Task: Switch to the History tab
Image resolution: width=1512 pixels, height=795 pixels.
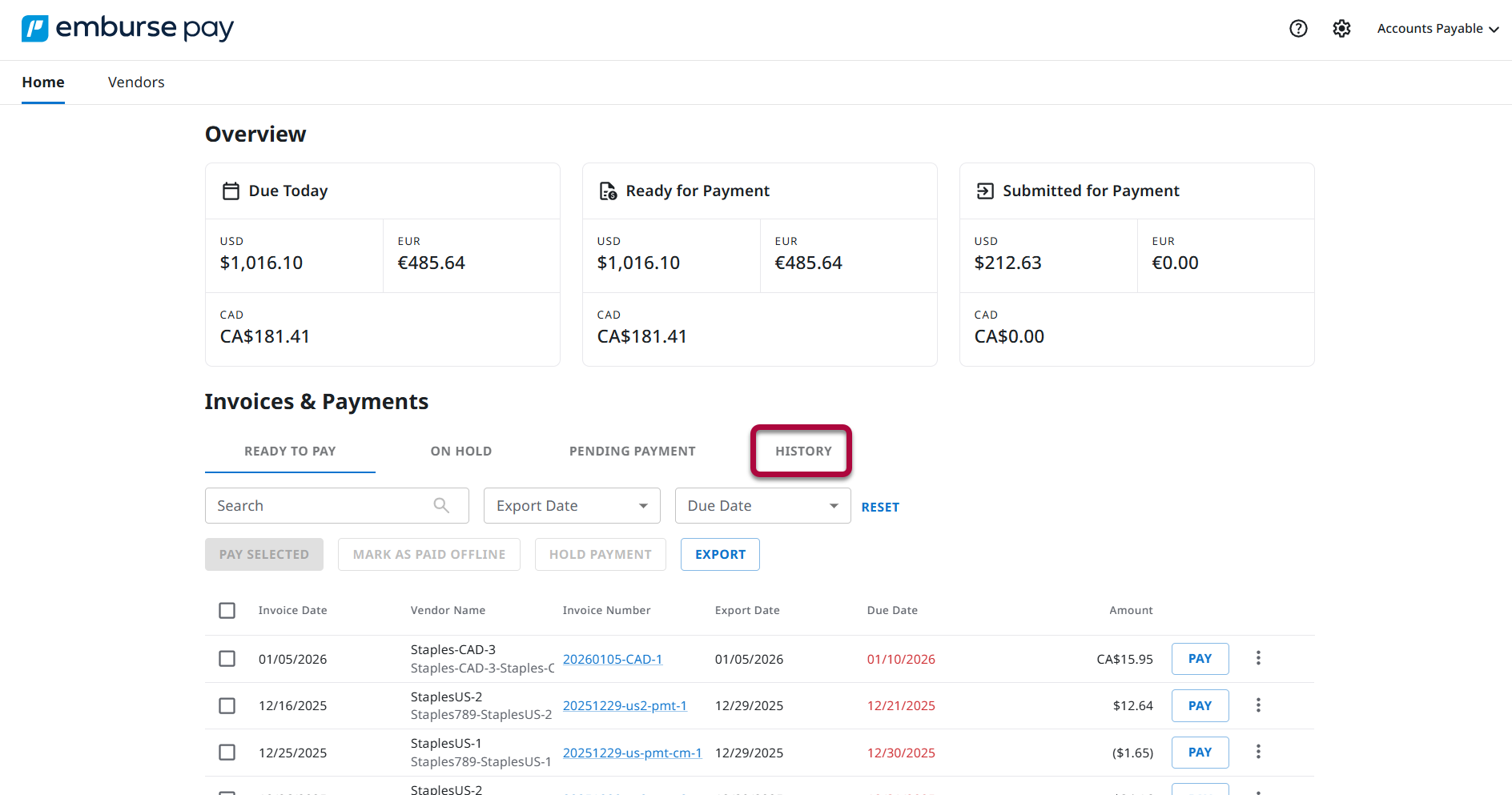Action: pos(802,451)
